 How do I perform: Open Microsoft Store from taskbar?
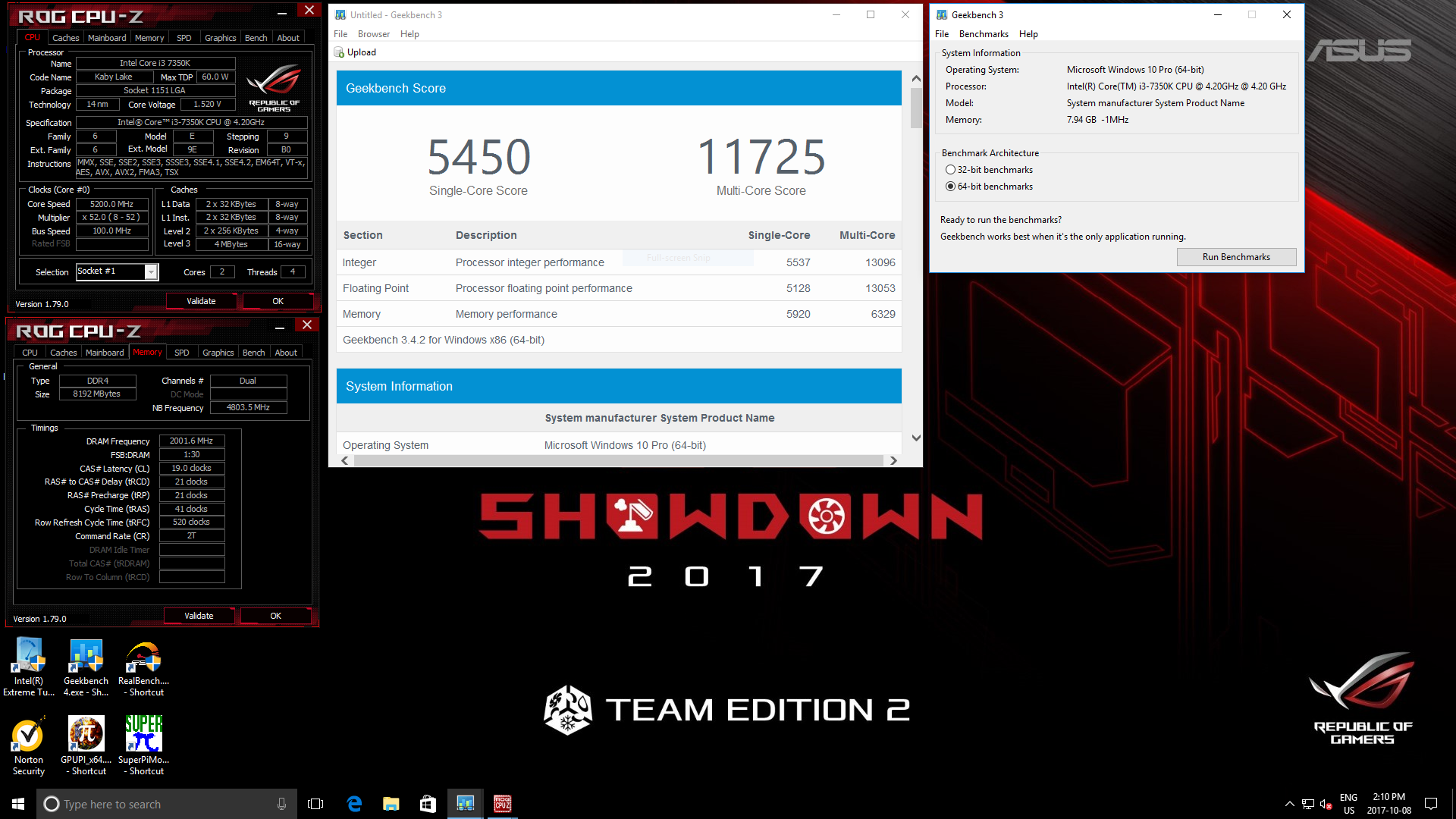(428, 804)
